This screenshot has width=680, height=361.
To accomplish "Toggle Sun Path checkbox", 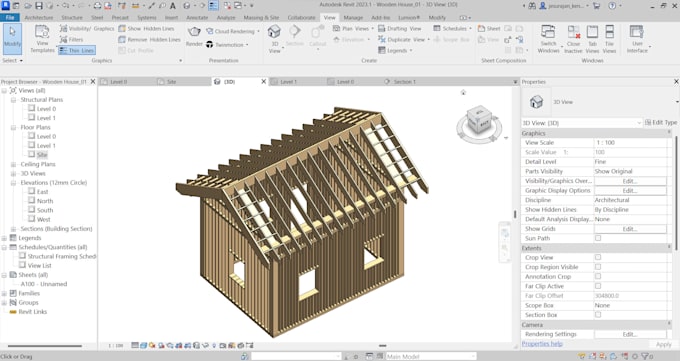I will pyautogui.click(x=598, y=238).
